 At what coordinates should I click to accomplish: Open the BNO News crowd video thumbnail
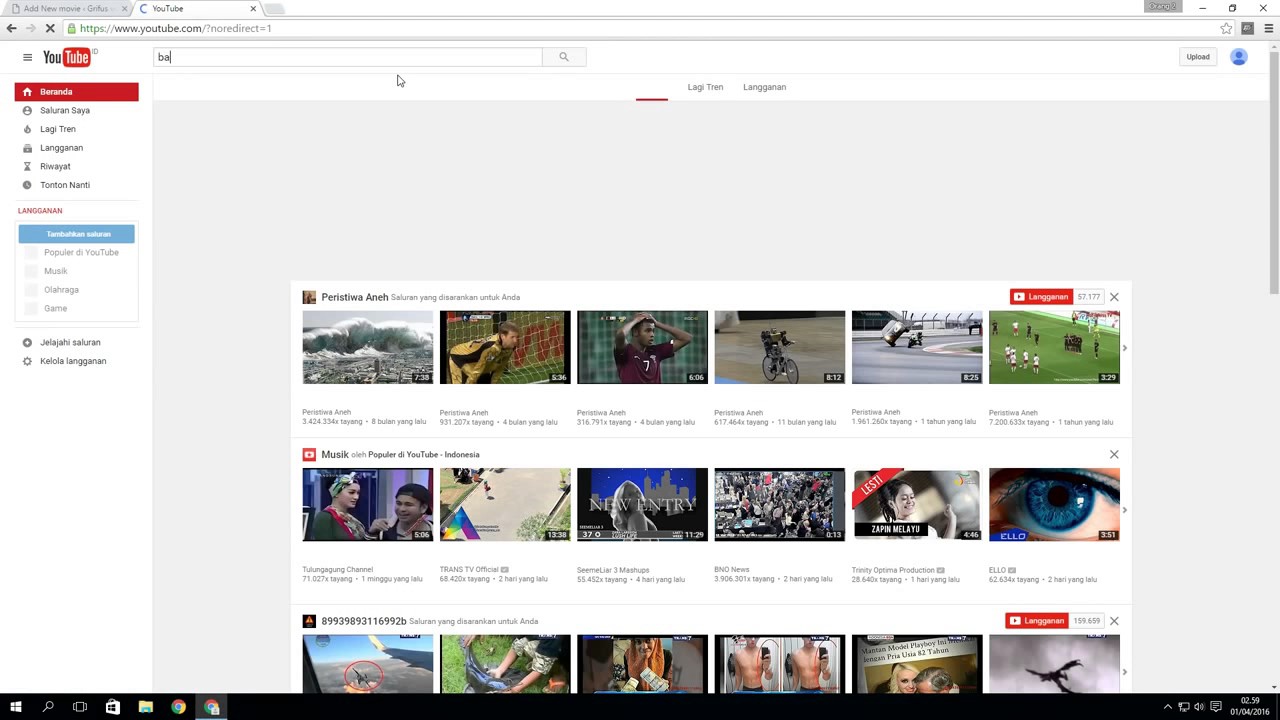click(x=779, y=504)
